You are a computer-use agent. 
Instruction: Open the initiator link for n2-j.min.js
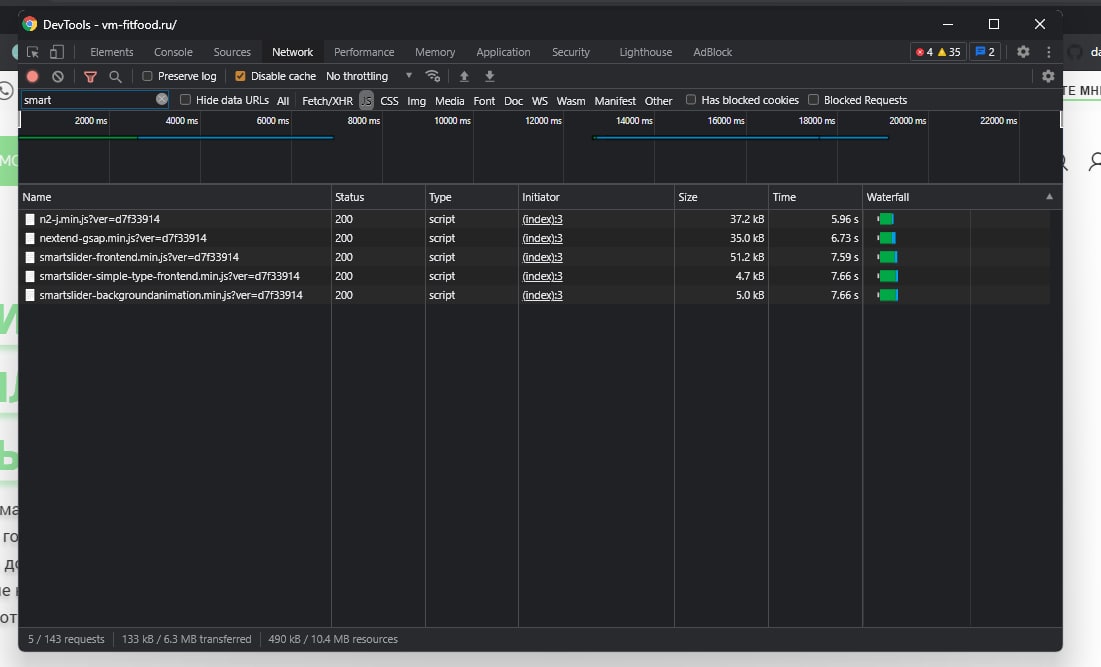coord(542,219)
